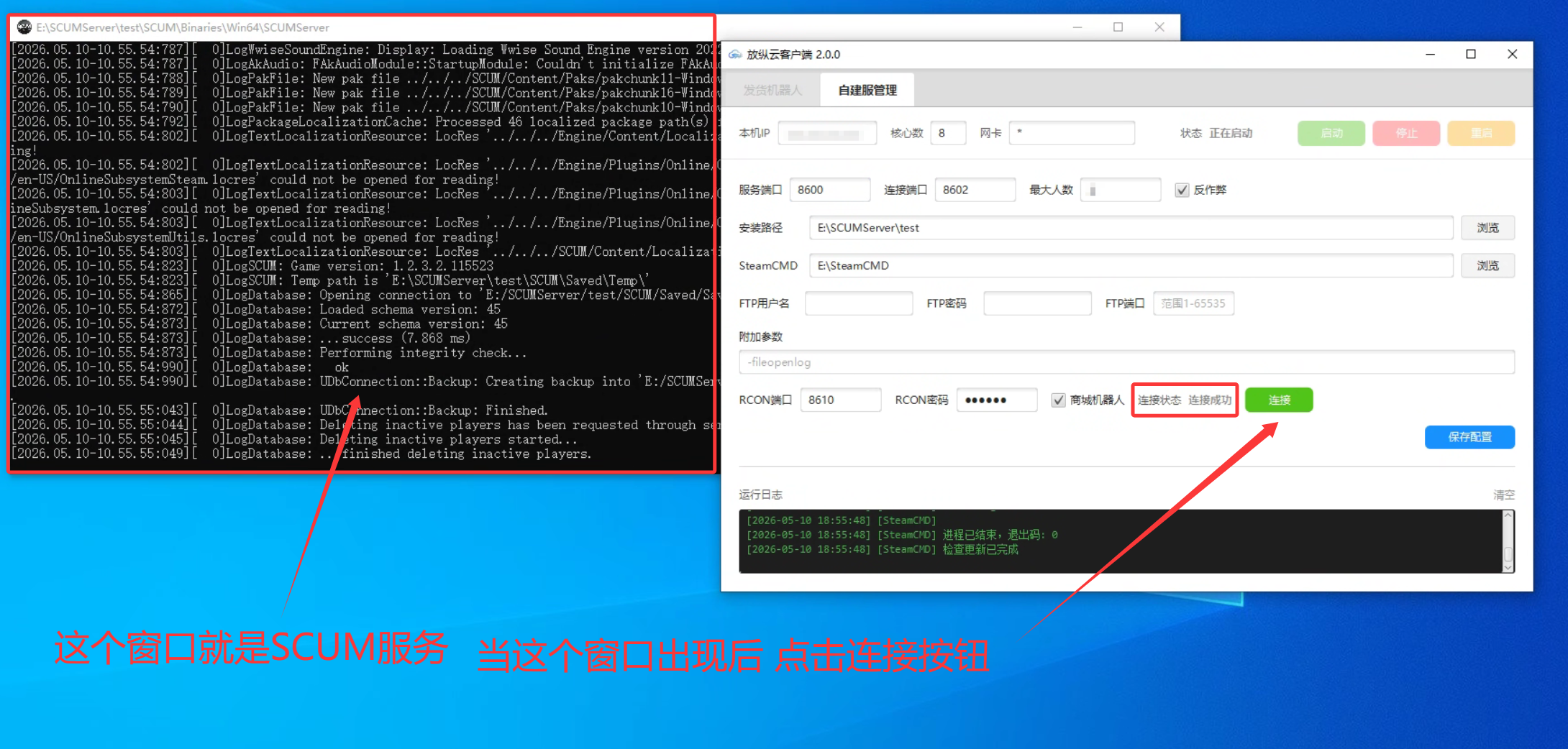Edit the SteamCMD path field
The image size is (1568, 749).
(x=1131, y=265)
